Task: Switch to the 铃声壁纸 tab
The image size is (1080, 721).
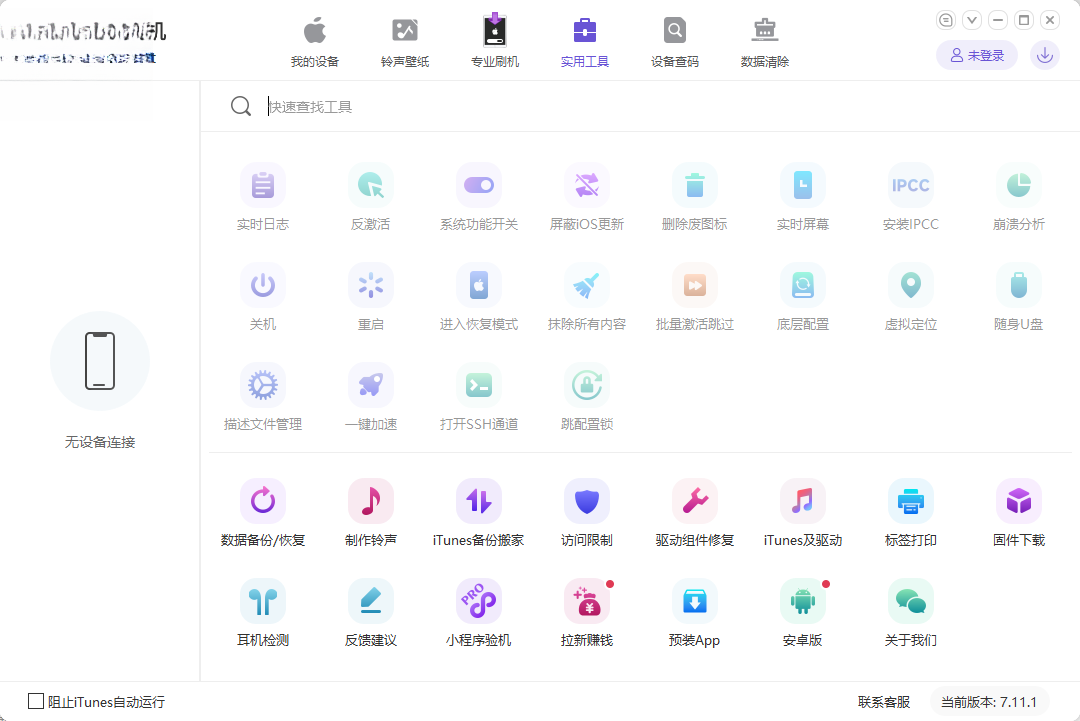Action: [x=405, y=42]
